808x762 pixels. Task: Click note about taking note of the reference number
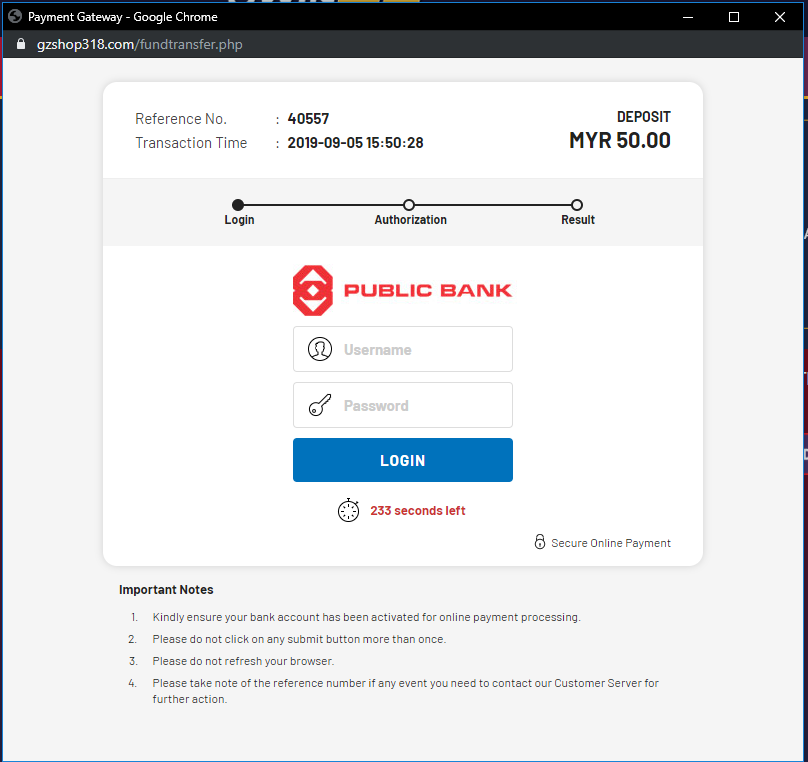point(406,691)
